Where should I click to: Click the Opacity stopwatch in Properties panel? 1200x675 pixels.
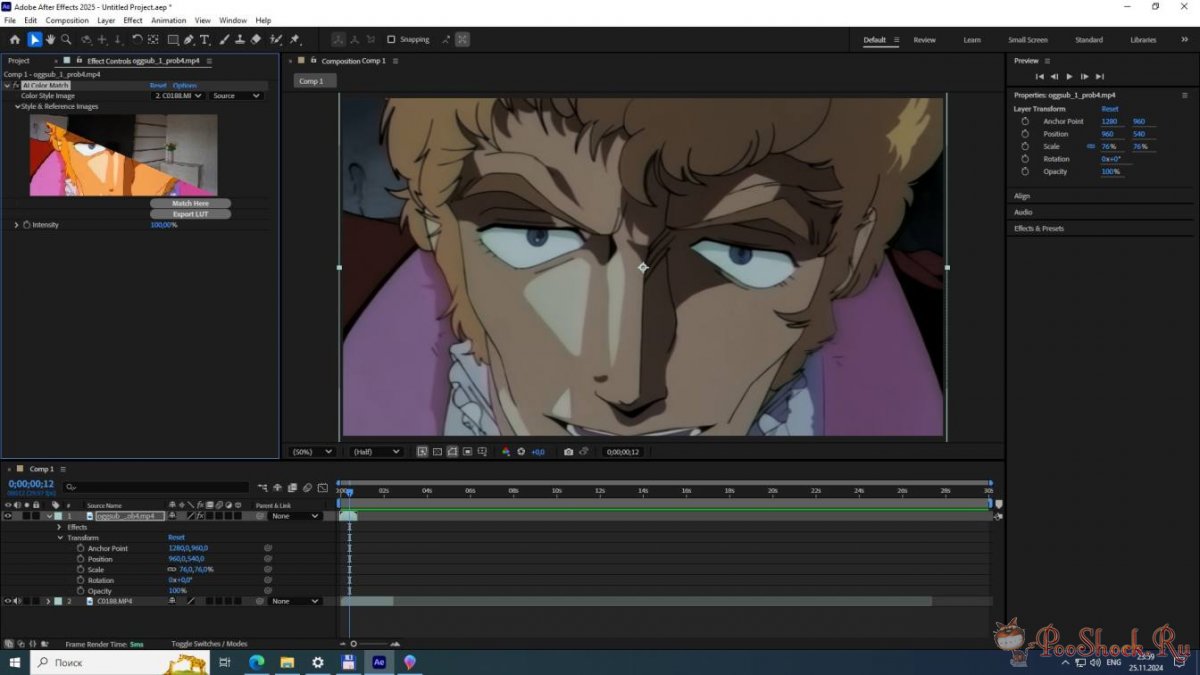click(x=1025, y=172)
